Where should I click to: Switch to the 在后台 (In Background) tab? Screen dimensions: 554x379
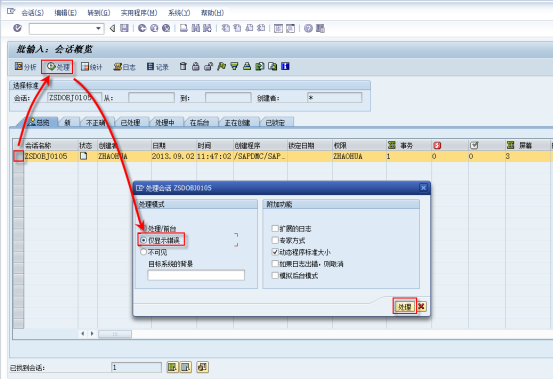(200, 122)
